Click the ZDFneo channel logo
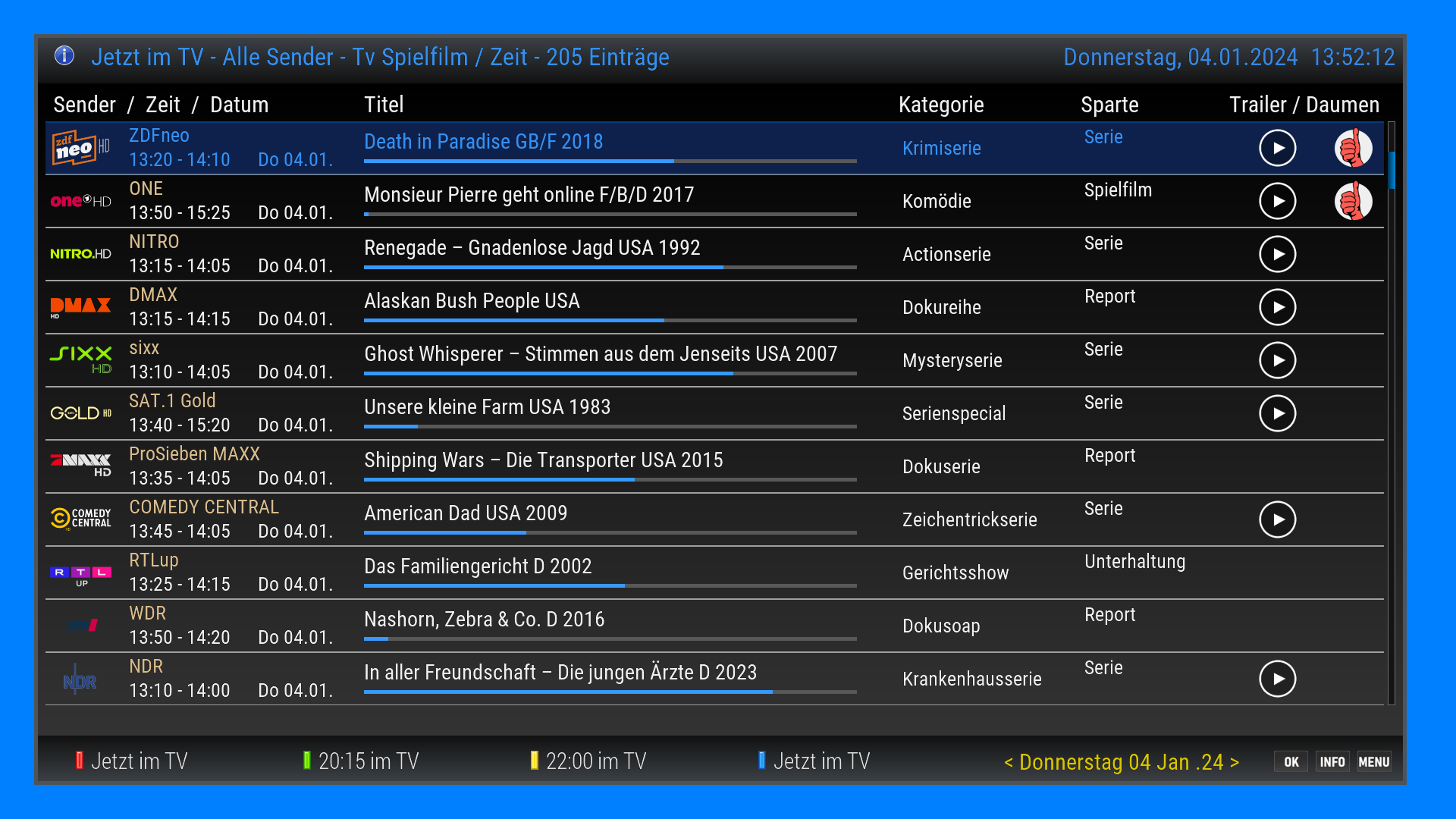This screenshot has height=819, width=1456. 80,148
